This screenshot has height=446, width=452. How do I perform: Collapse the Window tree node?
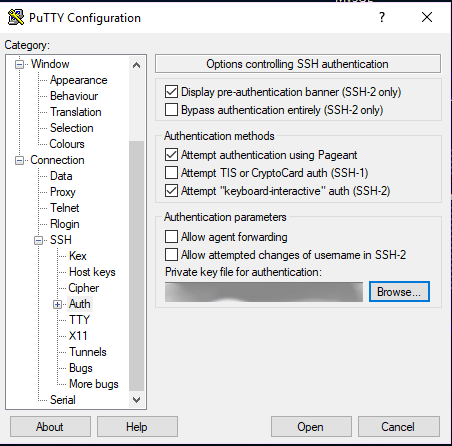(x=20, y=64)
